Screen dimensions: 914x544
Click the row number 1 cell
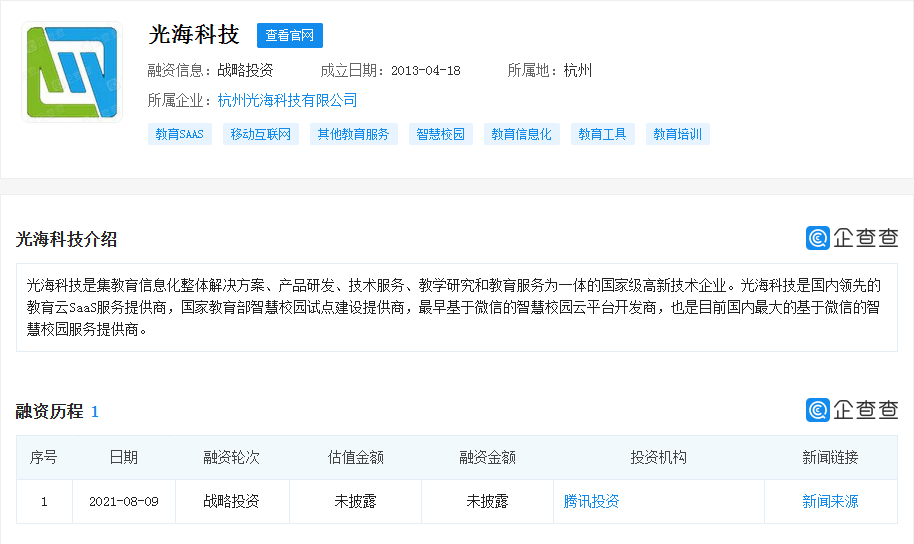tap(44, 501)
